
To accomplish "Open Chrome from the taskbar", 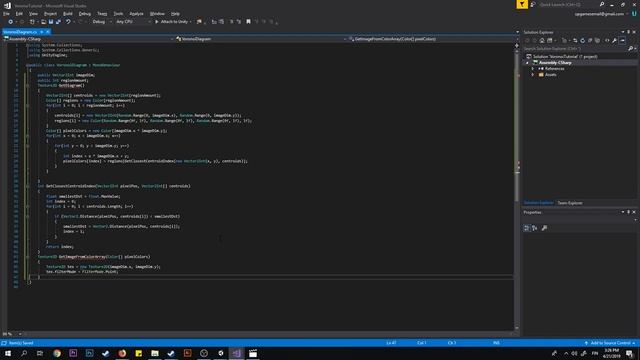I will pos(57,353).
